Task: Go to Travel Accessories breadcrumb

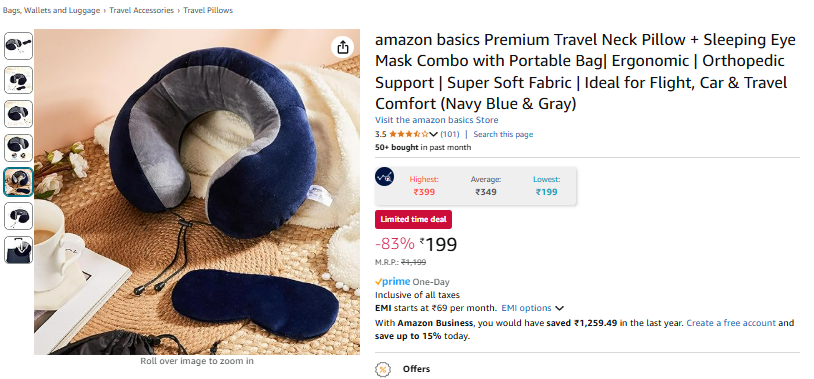Action: (x=142, y=10)
